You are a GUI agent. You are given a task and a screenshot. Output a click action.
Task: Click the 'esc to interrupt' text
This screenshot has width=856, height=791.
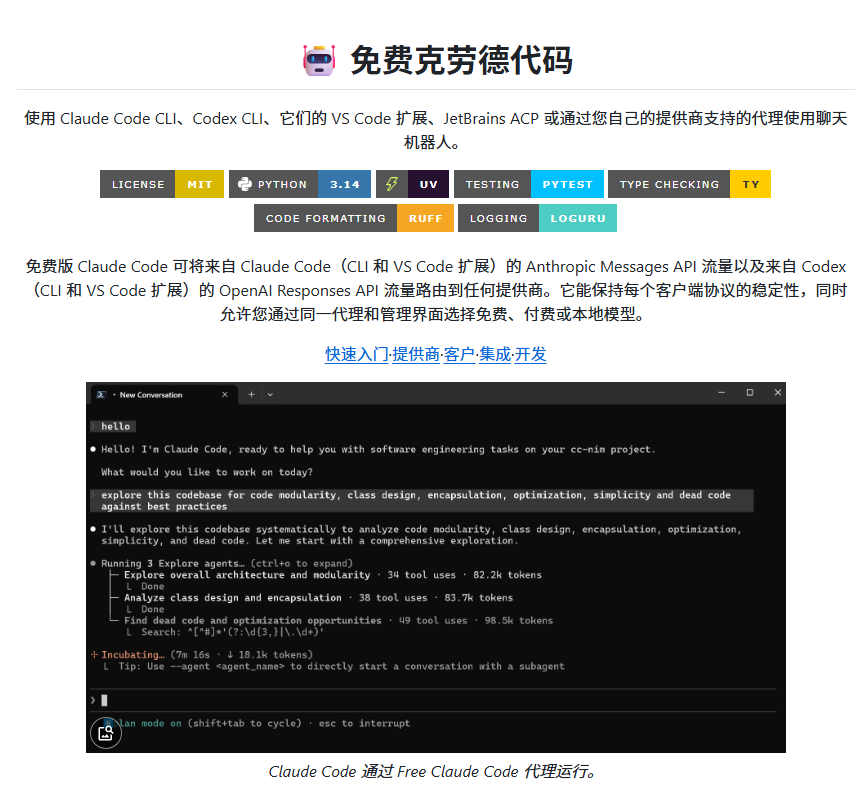364,723
